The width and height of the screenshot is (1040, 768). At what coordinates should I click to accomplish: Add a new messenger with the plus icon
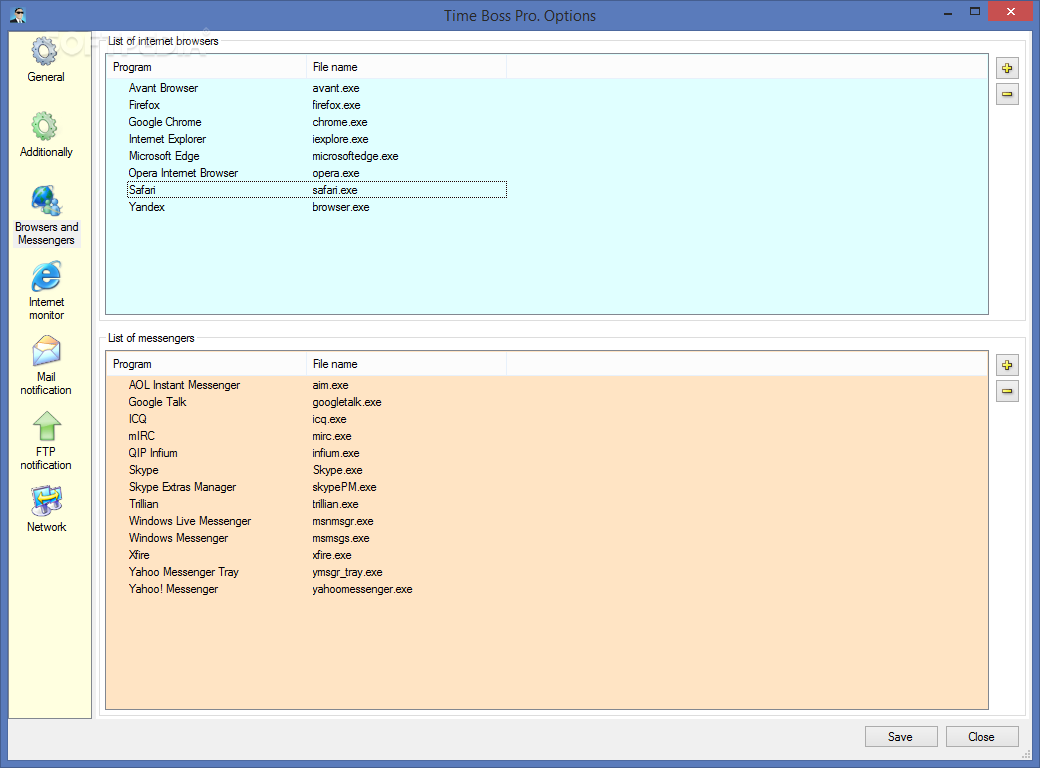(1007, 365)
